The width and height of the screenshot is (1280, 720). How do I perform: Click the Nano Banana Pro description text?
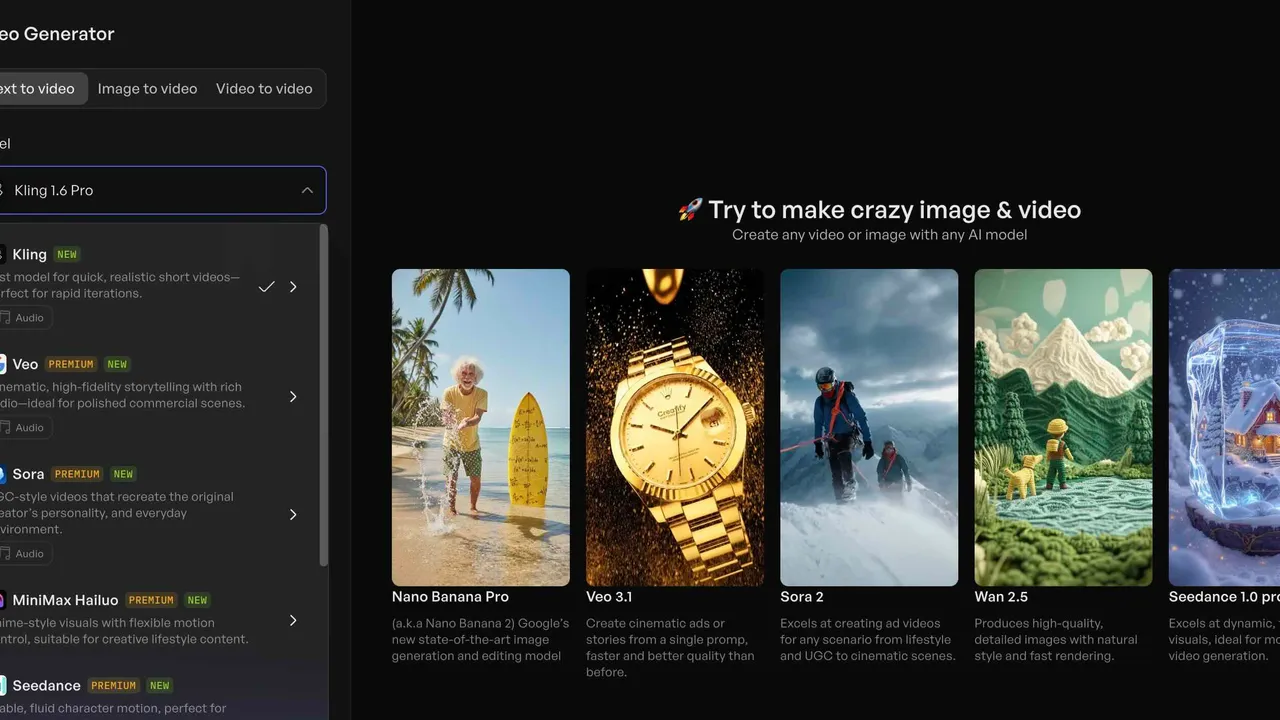click(x=480, y=640)
